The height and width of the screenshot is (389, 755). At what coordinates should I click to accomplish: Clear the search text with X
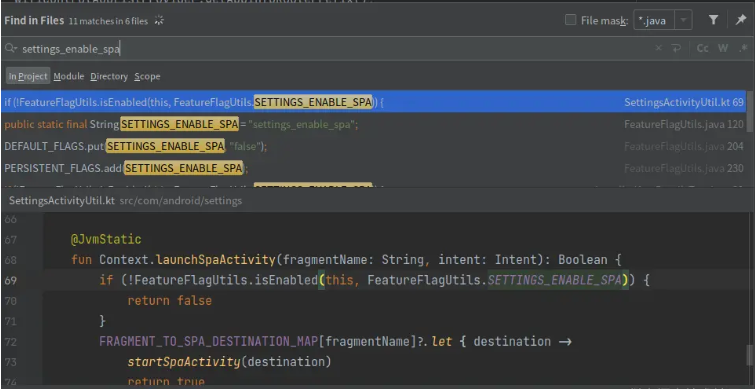tap(658, 48)
